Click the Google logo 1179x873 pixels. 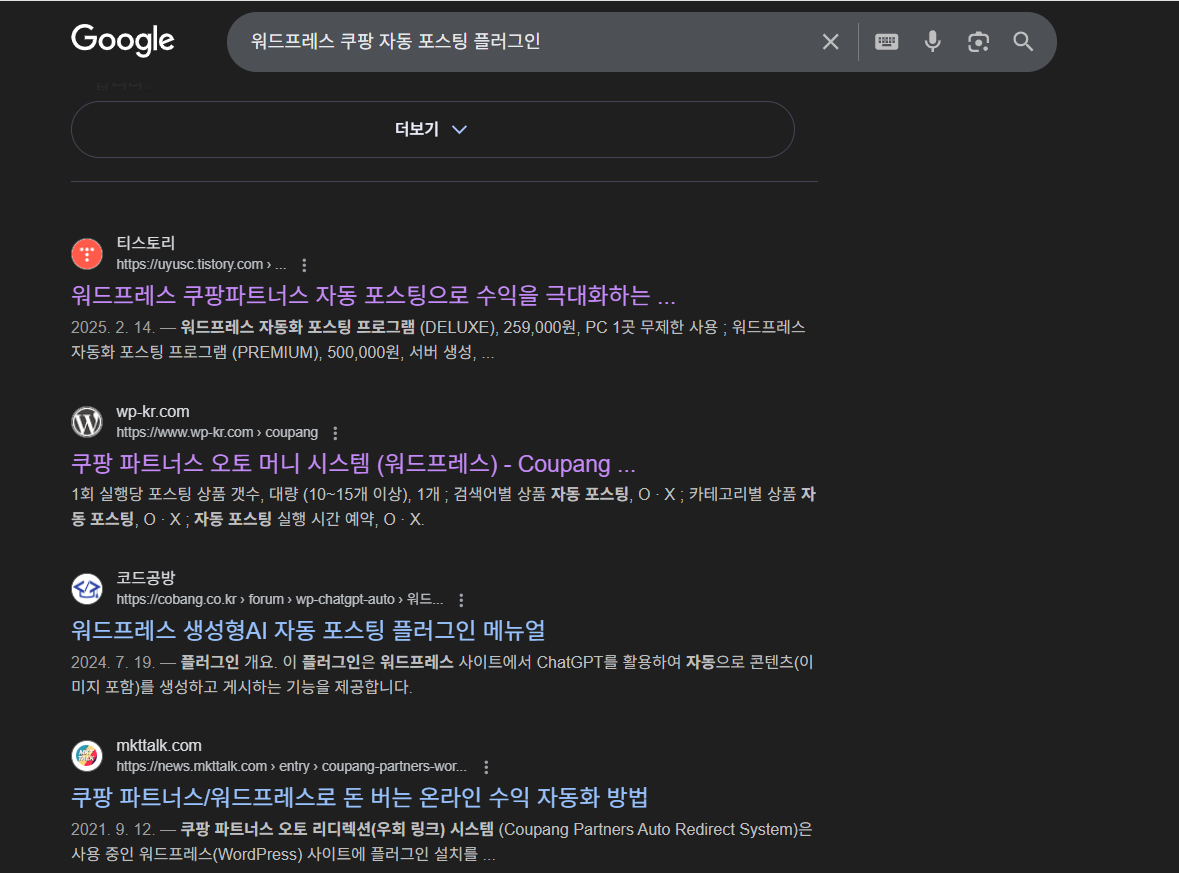point(123,41)
